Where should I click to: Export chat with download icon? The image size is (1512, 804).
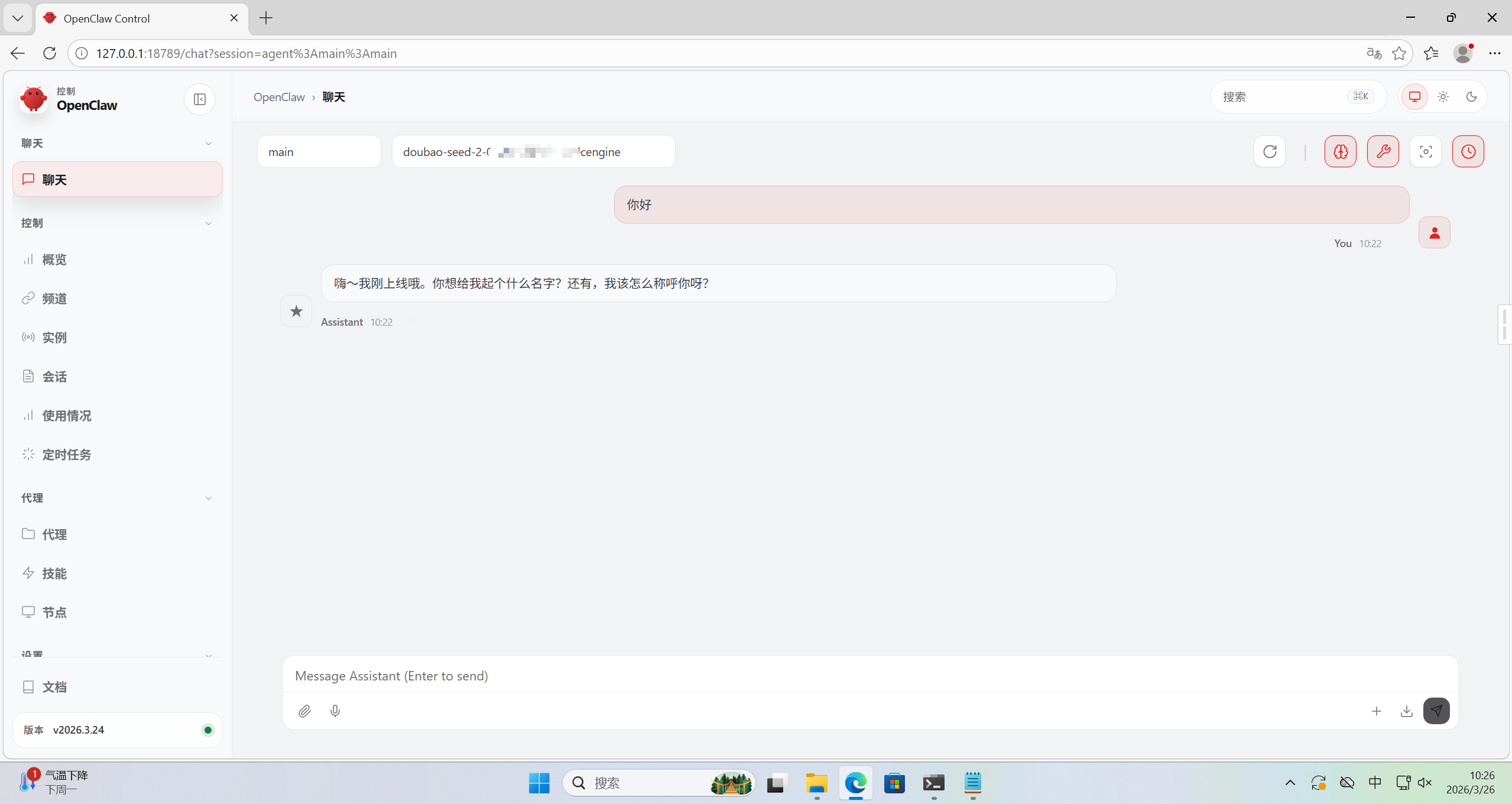[1407, 711]
